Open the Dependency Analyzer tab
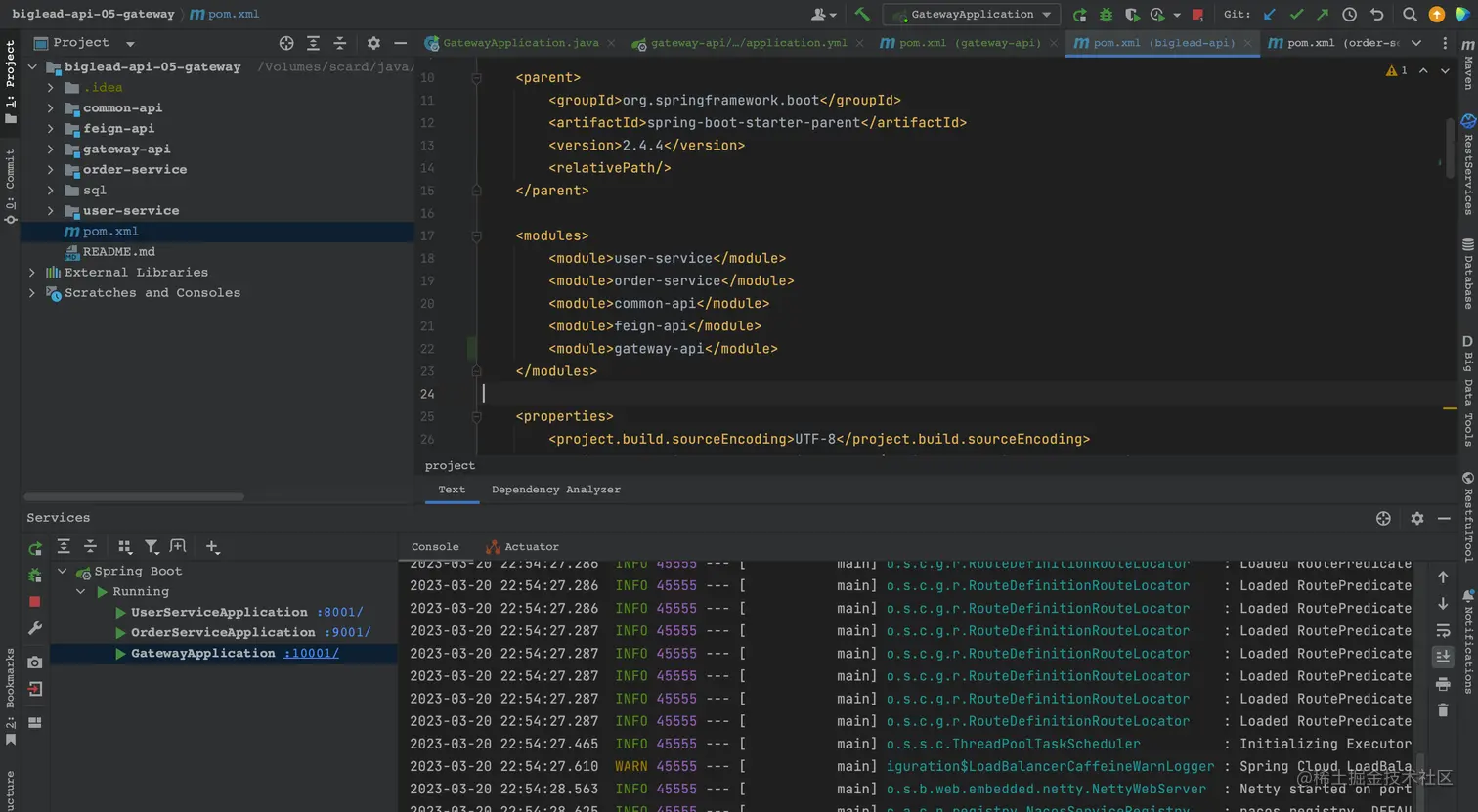 click(x=555, y=490)
